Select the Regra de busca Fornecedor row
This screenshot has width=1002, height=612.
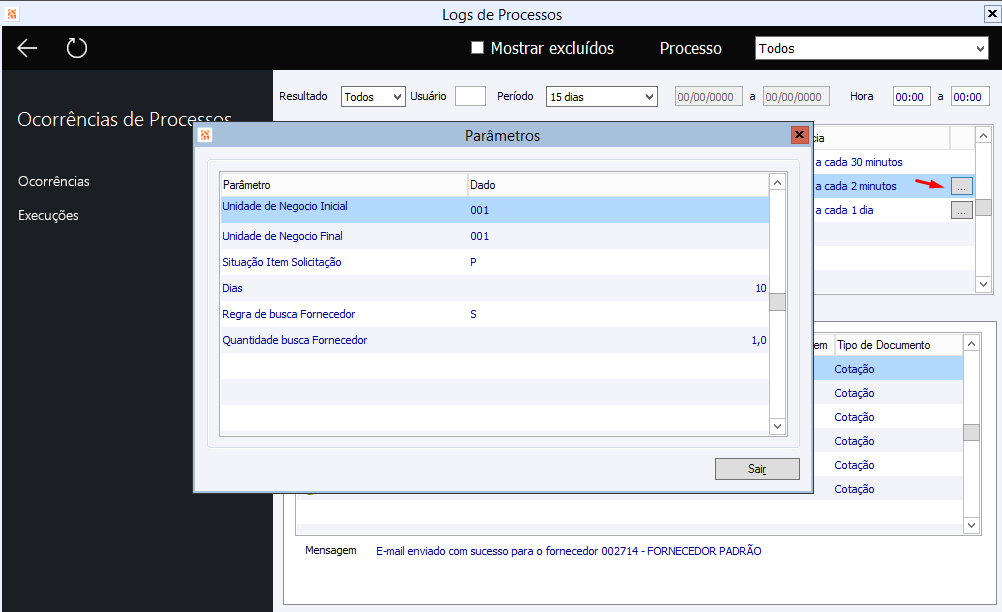495,314
